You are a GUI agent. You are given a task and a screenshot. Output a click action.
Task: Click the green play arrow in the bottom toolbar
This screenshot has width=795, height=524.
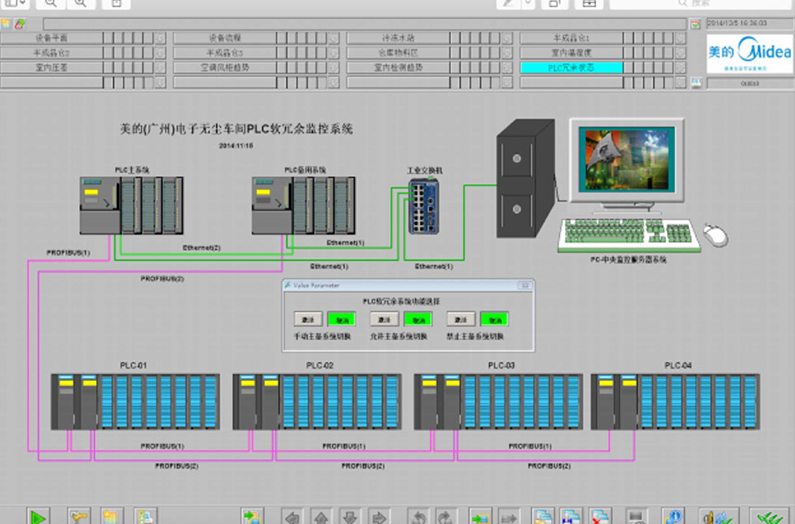38,516
